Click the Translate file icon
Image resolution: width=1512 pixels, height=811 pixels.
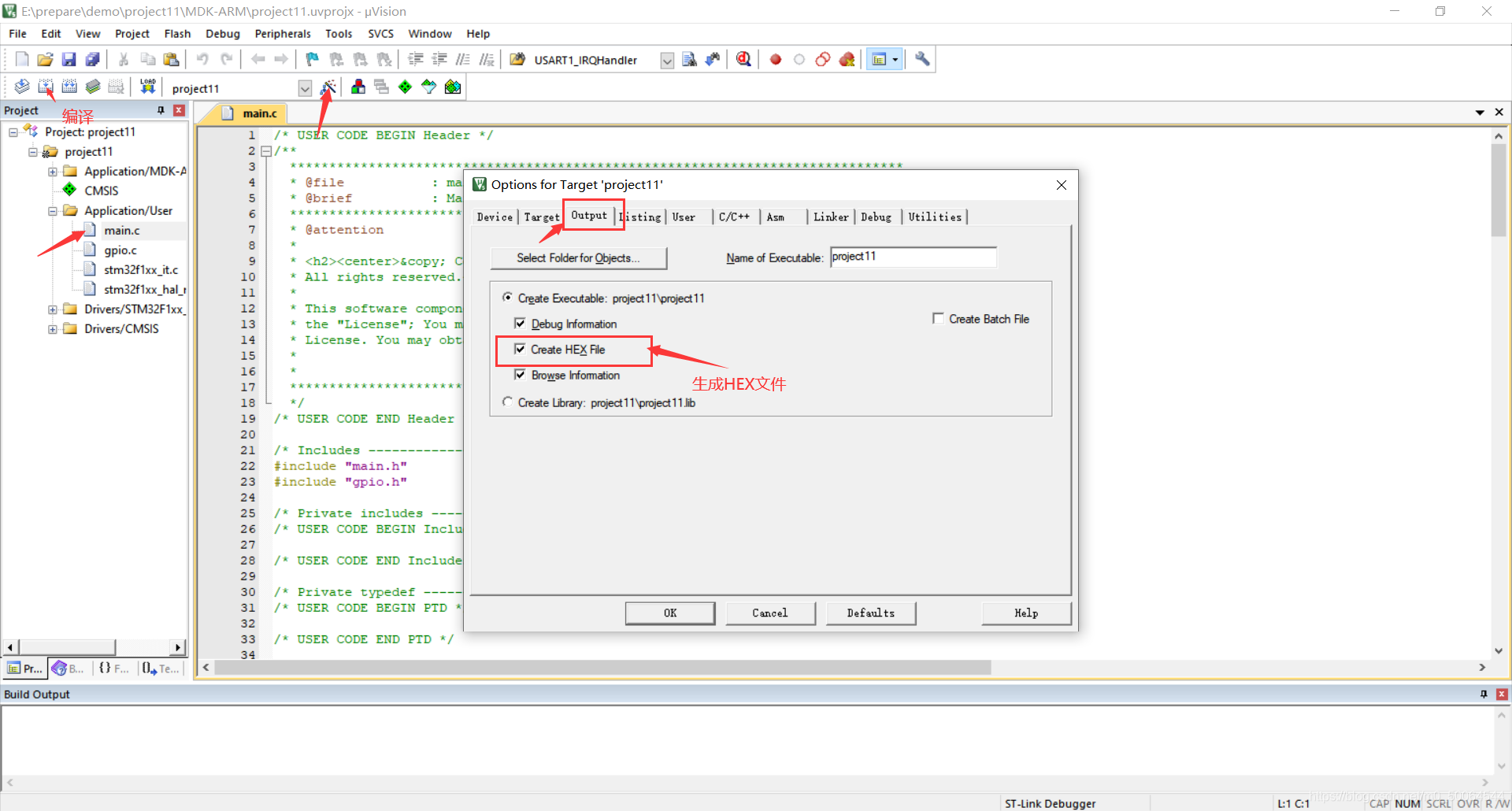pyautogui.click(x=22, y=87)
